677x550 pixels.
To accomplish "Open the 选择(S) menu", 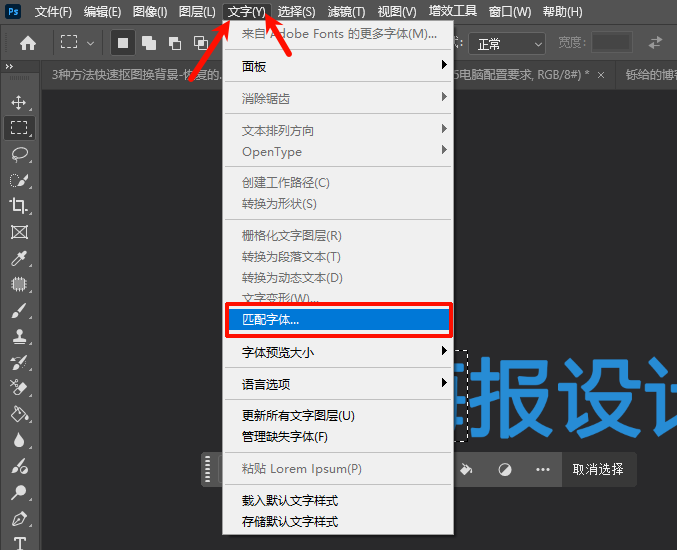I will pyautogui.click(x=296, y=12).
